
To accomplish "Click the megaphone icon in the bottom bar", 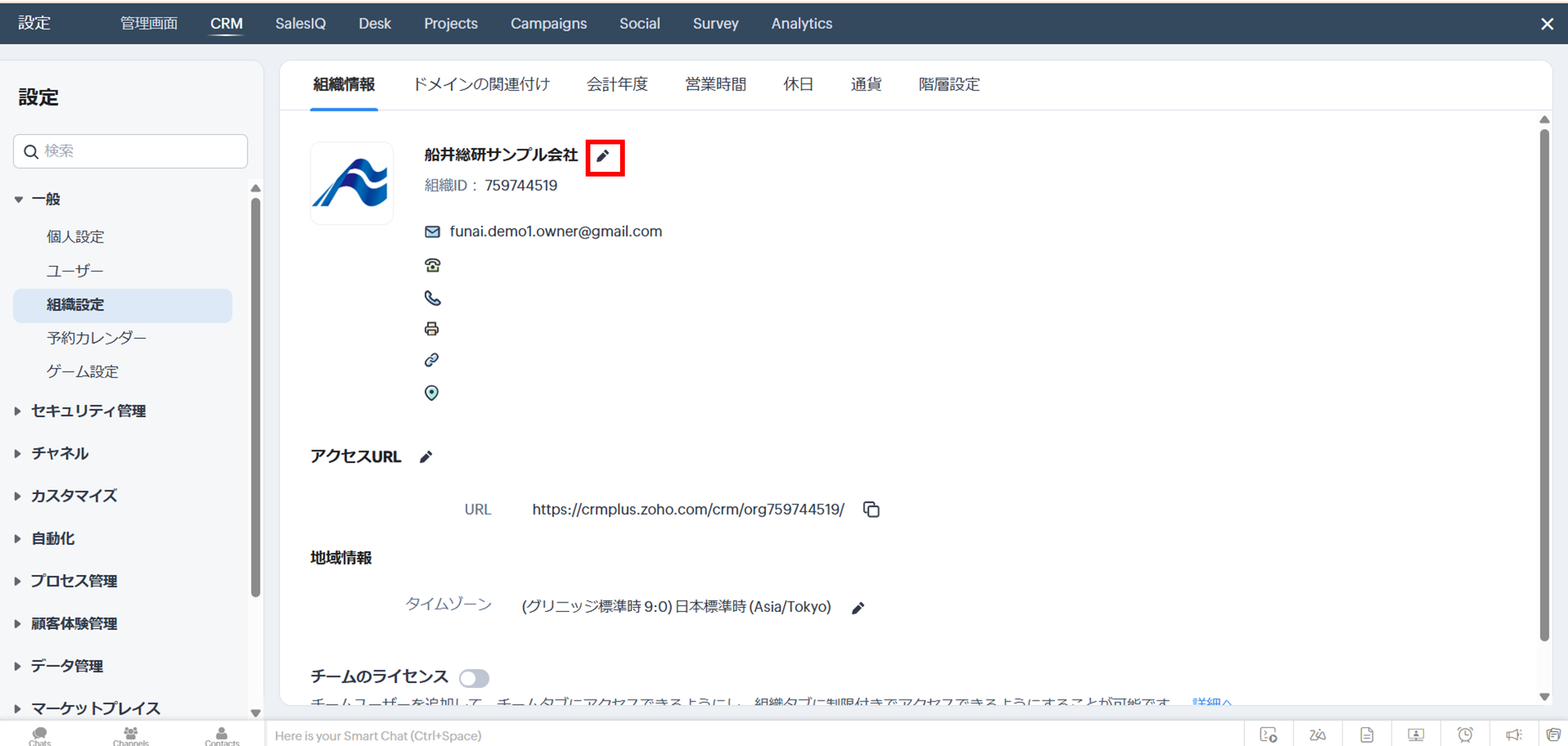I will click(x=1513, y=735).
